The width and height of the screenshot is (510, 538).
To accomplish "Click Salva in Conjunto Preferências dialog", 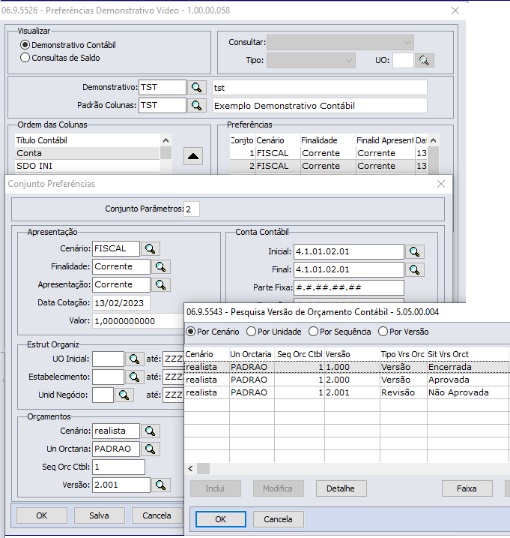I will pyautogui.click(x=99, y=516).
